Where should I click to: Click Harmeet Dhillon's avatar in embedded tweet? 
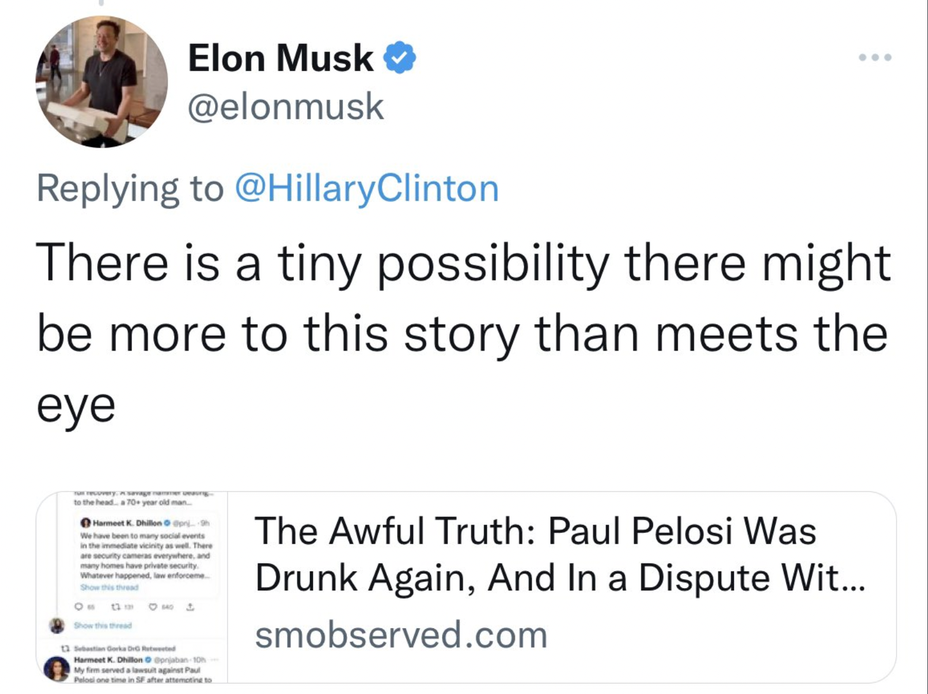pos(86,523)
